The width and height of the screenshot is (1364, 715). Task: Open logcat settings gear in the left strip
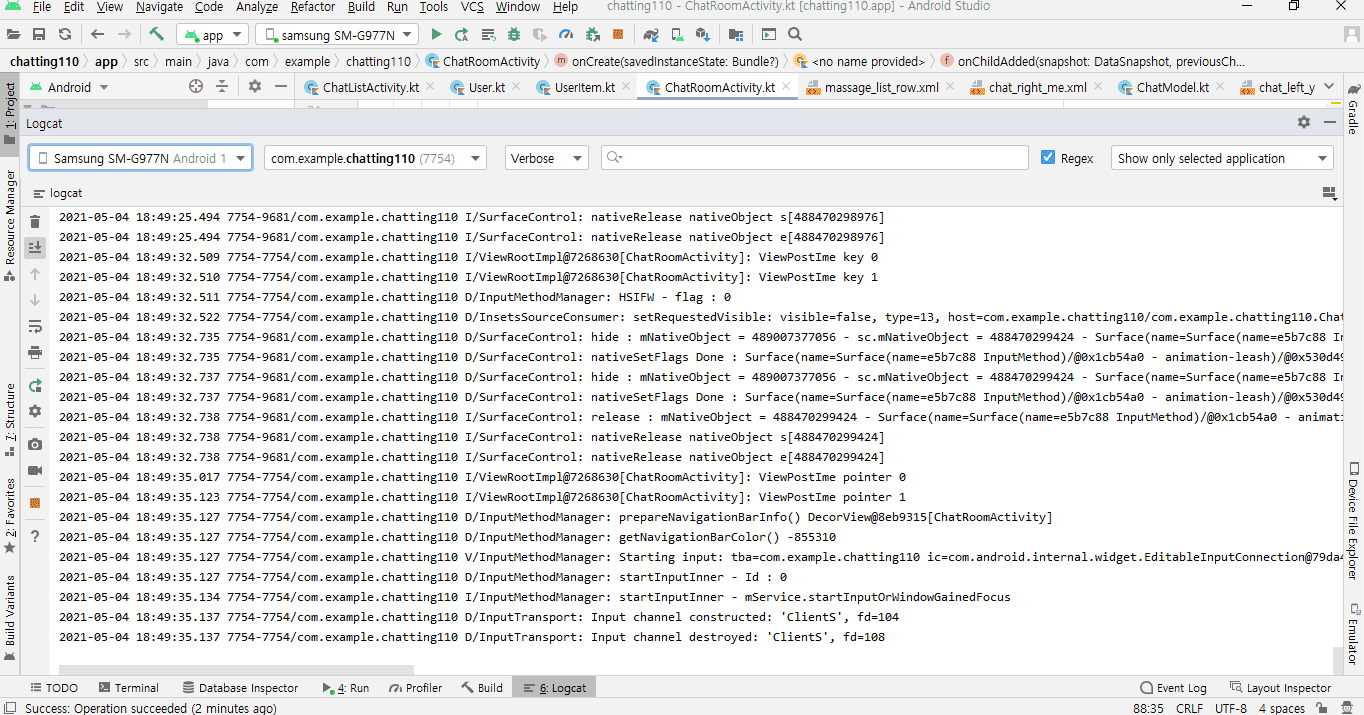click(35, 411)
